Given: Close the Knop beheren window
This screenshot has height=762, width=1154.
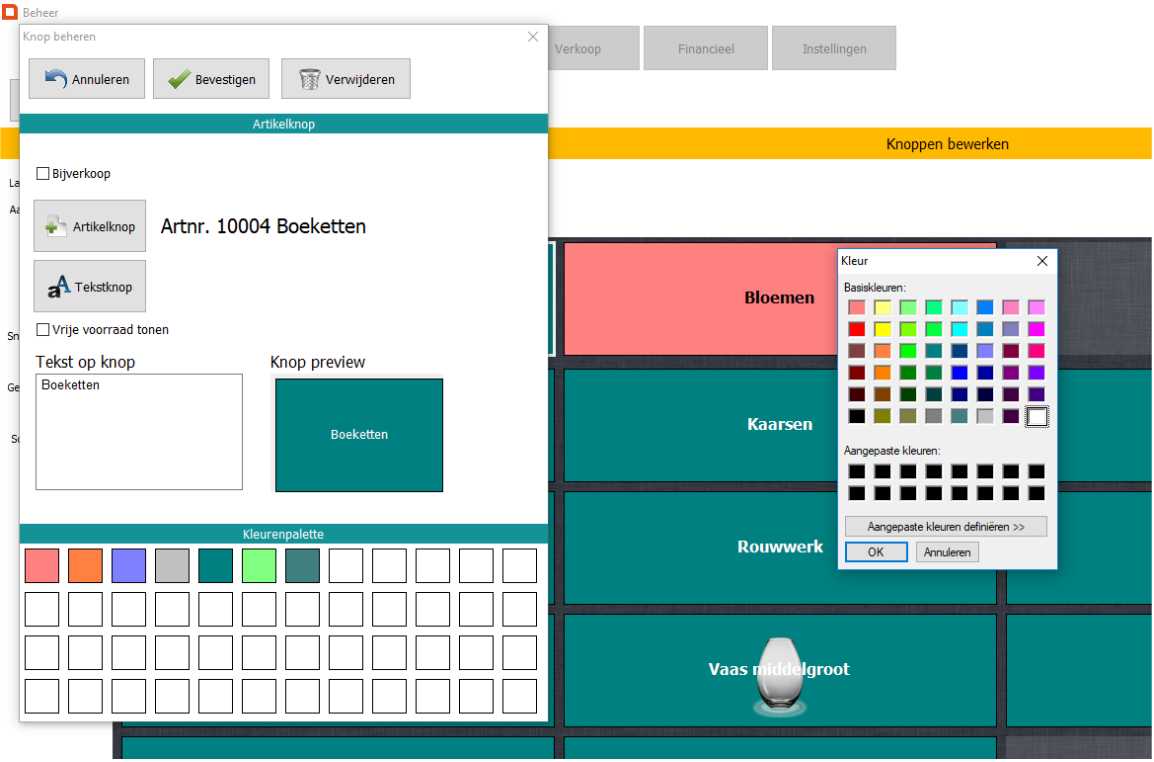Looking at the screenshot, I should pyautogui.click(x=533, y=37).
